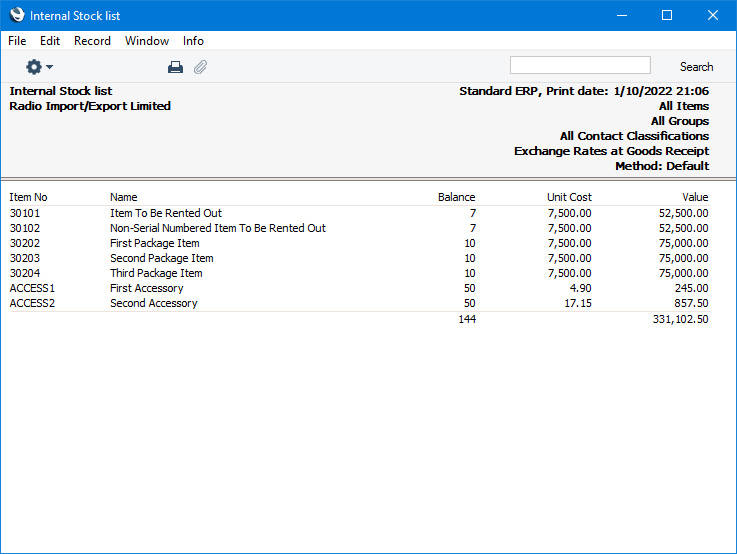737x554 pixels.
Task: Click 'Method: Default' header text
Action: pyautogui.click(x=662, y=166)
